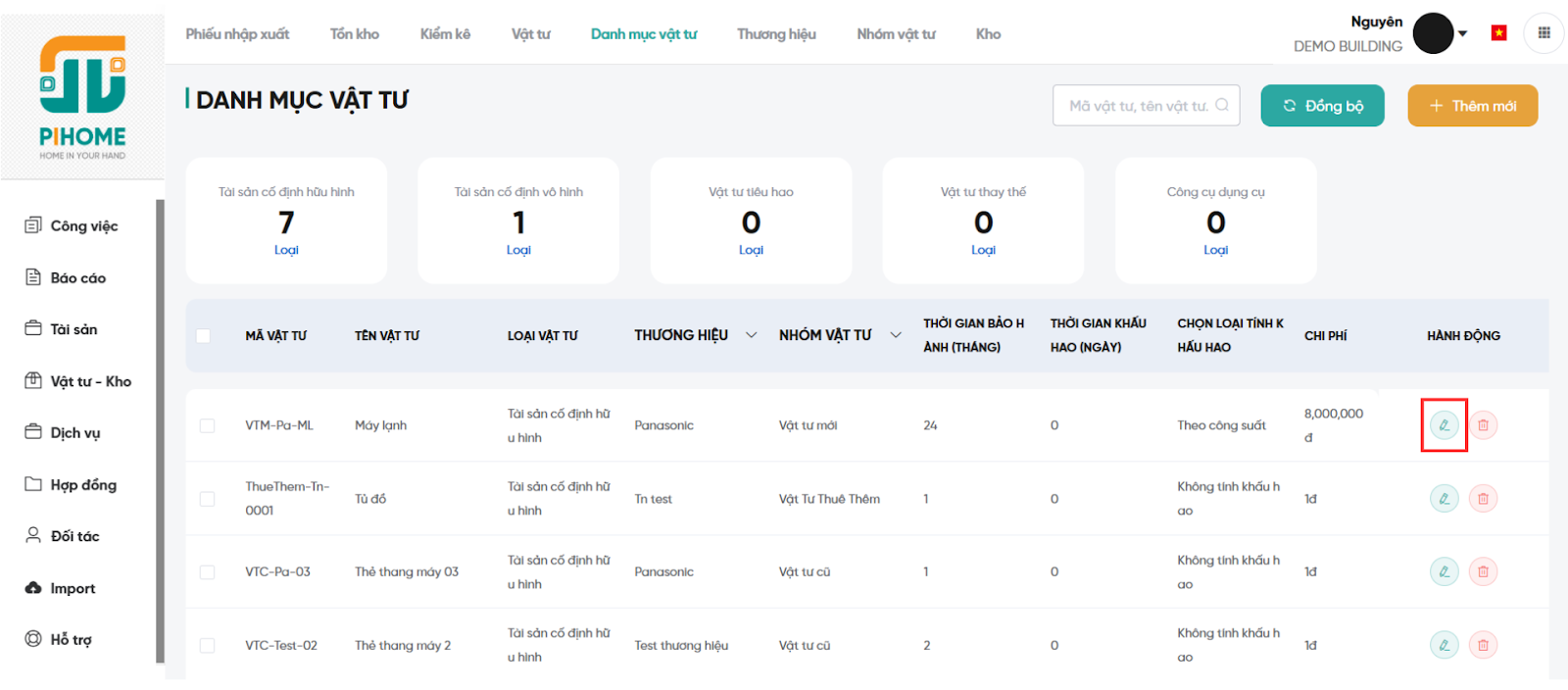The width and height of the screenshot is (1568, 690).
Task: Toggle the select-all checkbox in table header
Action: click(204, 336)
